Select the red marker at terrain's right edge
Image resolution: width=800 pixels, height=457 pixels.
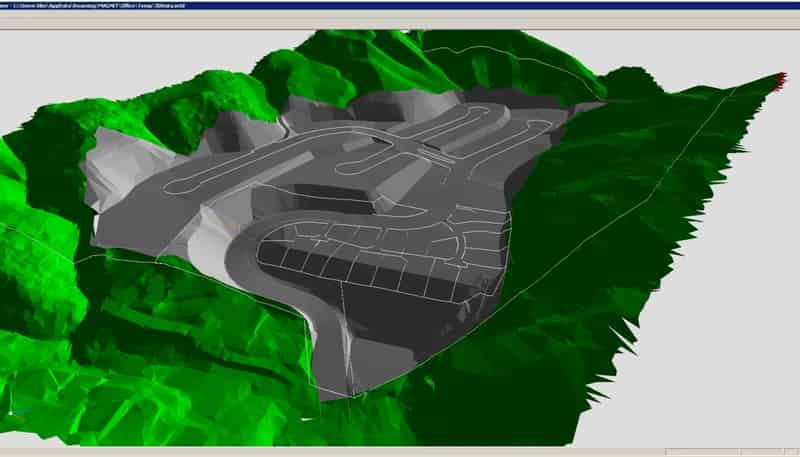[x=781, y=80]
